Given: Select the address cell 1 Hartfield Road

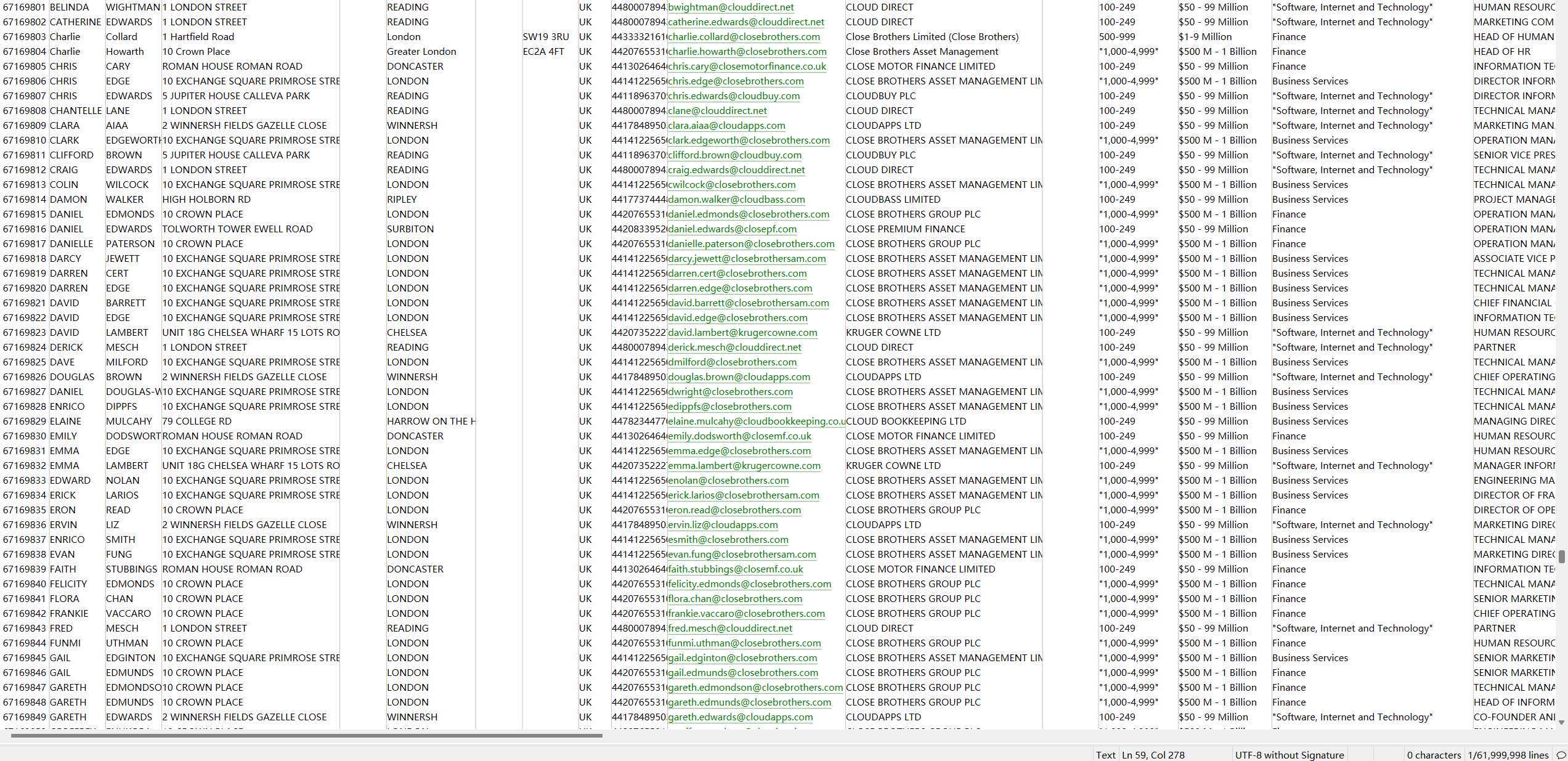Looking at the screenshot, I should coord(198,37).
